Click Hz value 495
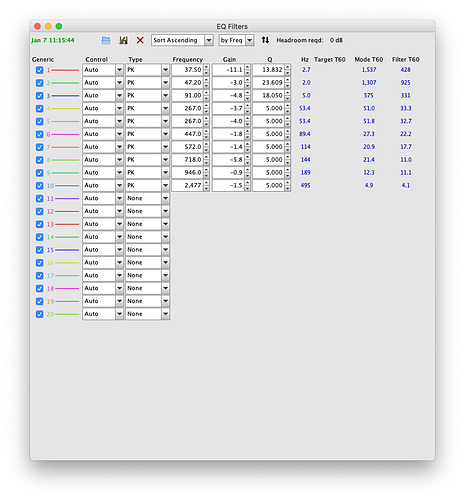 [305, 186]
